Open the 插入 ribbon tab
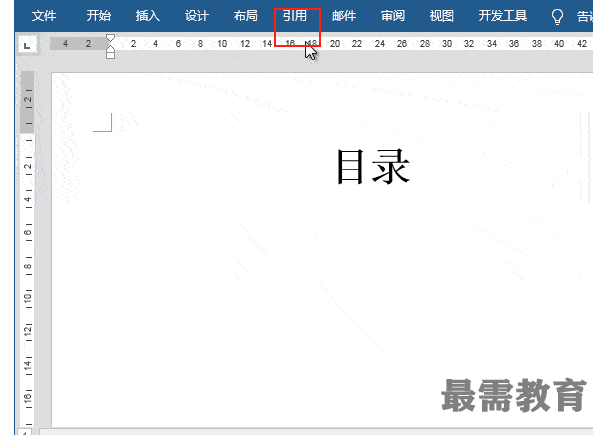This screenshot has height=435, width=593. pyautogui.click(x=148, y=16)
